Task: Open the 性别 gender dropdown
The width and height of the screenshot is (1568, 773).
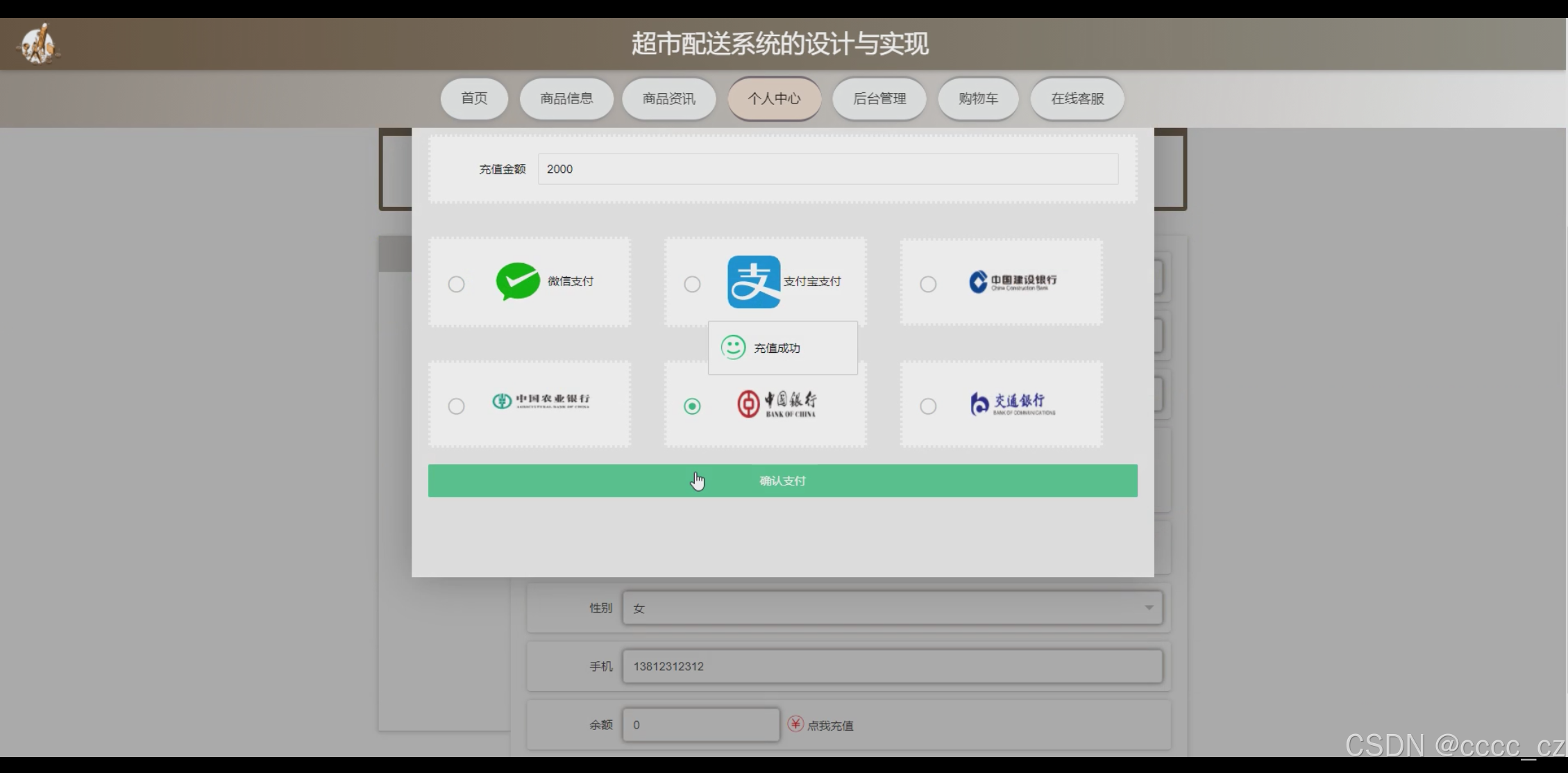Action: [892, 608]
